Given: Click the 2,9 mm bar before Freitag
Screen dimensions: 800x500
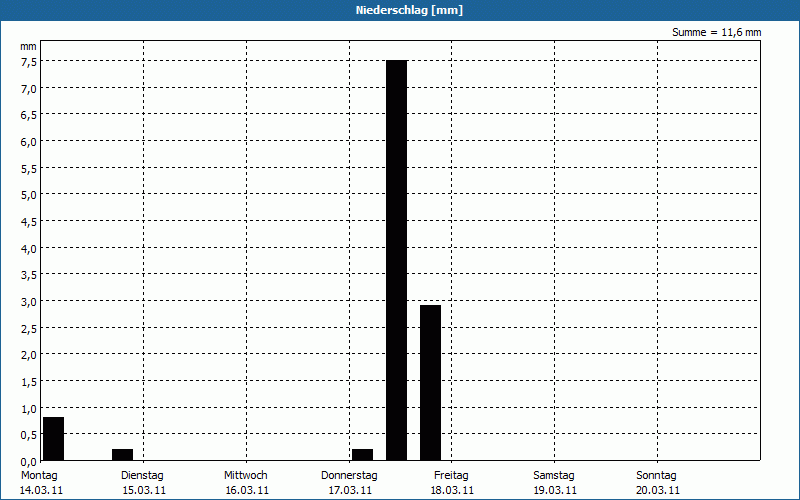Looking at the screenshot, I should tap(431, 383).
